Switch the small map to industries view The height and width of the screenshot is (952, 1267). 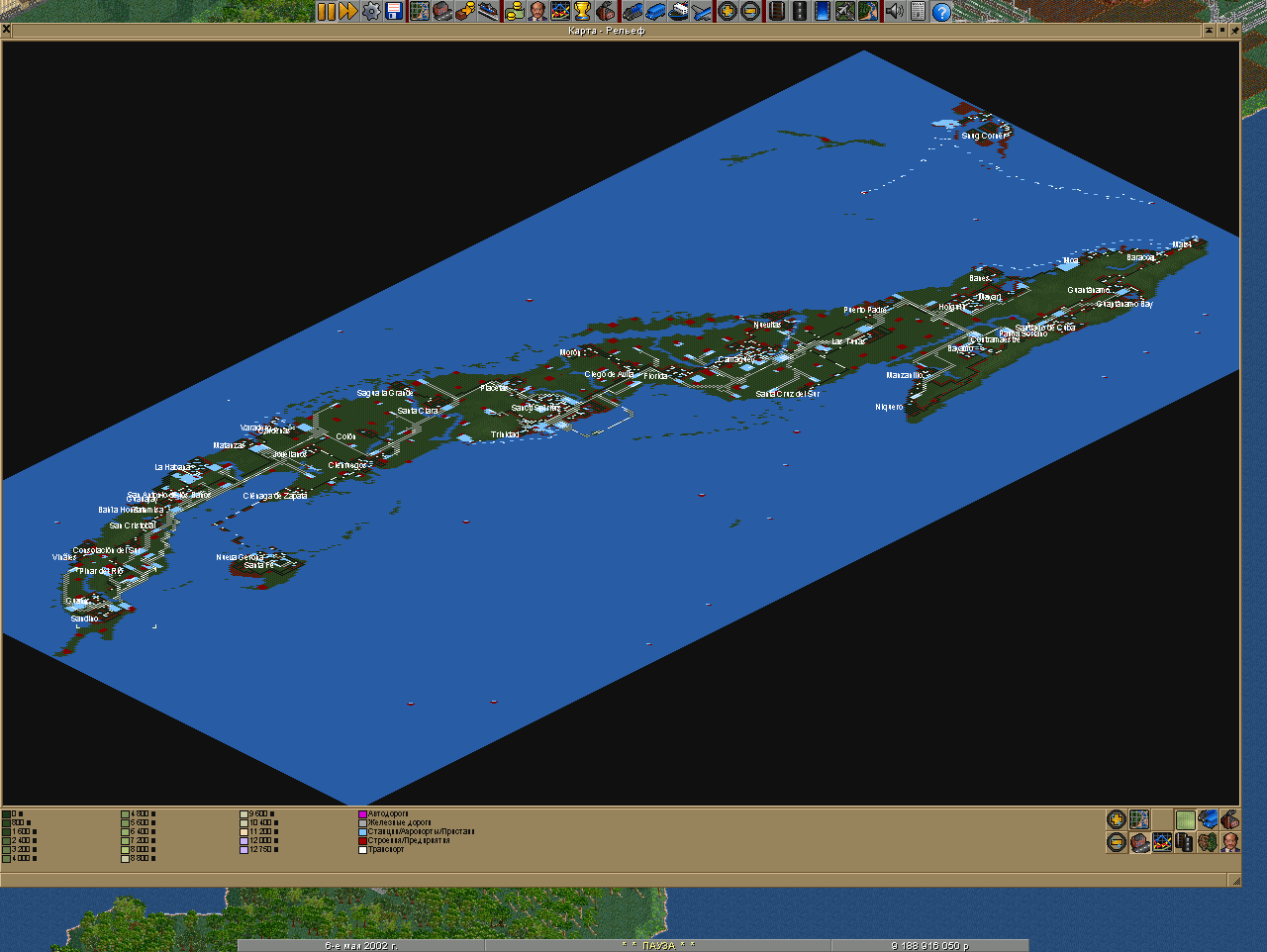[x=1230, y=819]
